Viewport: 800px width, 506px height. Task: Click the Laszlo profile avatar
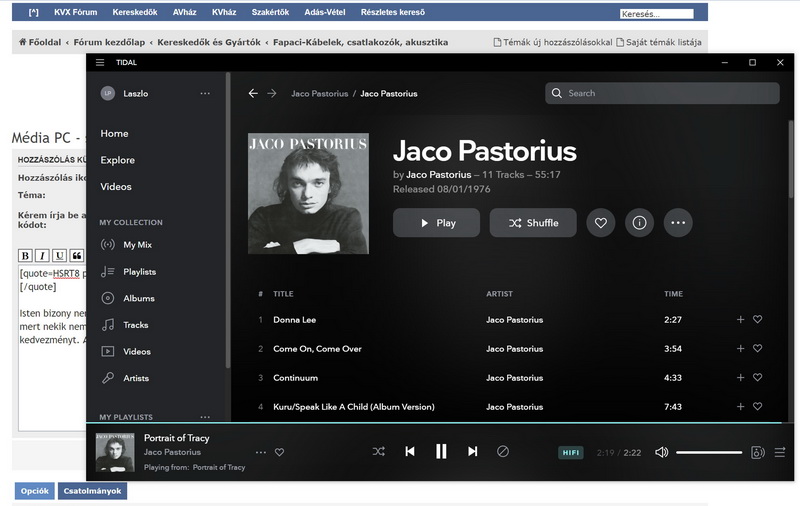(x=108, y=93)
